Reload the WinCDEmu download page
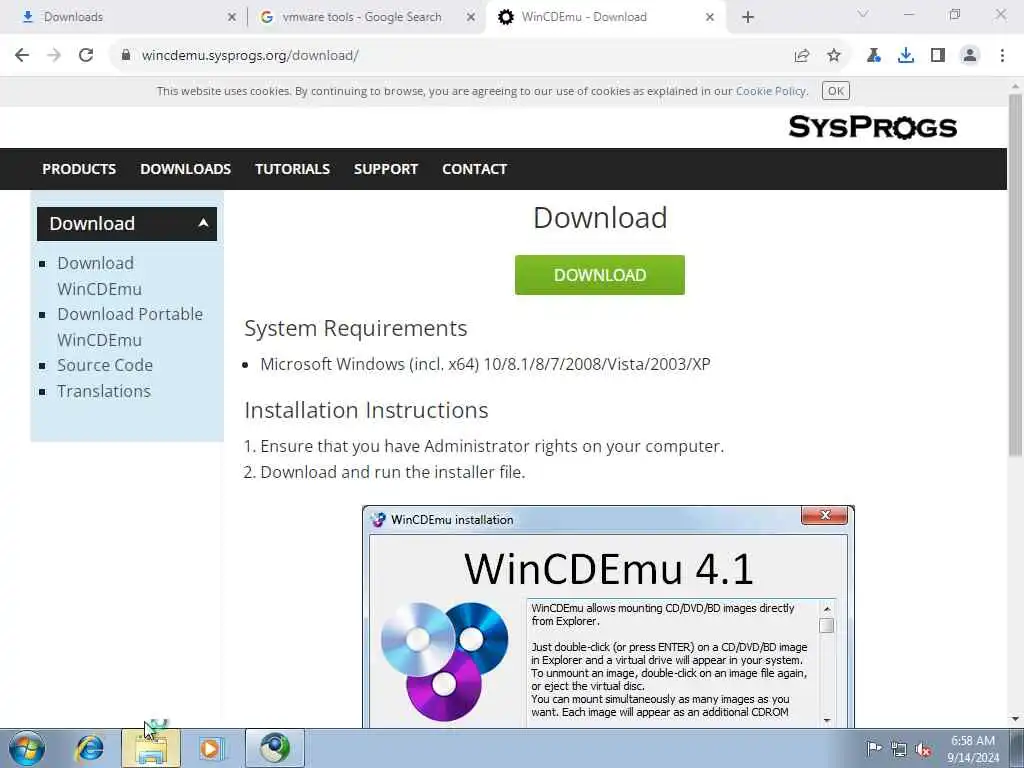The image size is (1024, 768). click(86, 56)
